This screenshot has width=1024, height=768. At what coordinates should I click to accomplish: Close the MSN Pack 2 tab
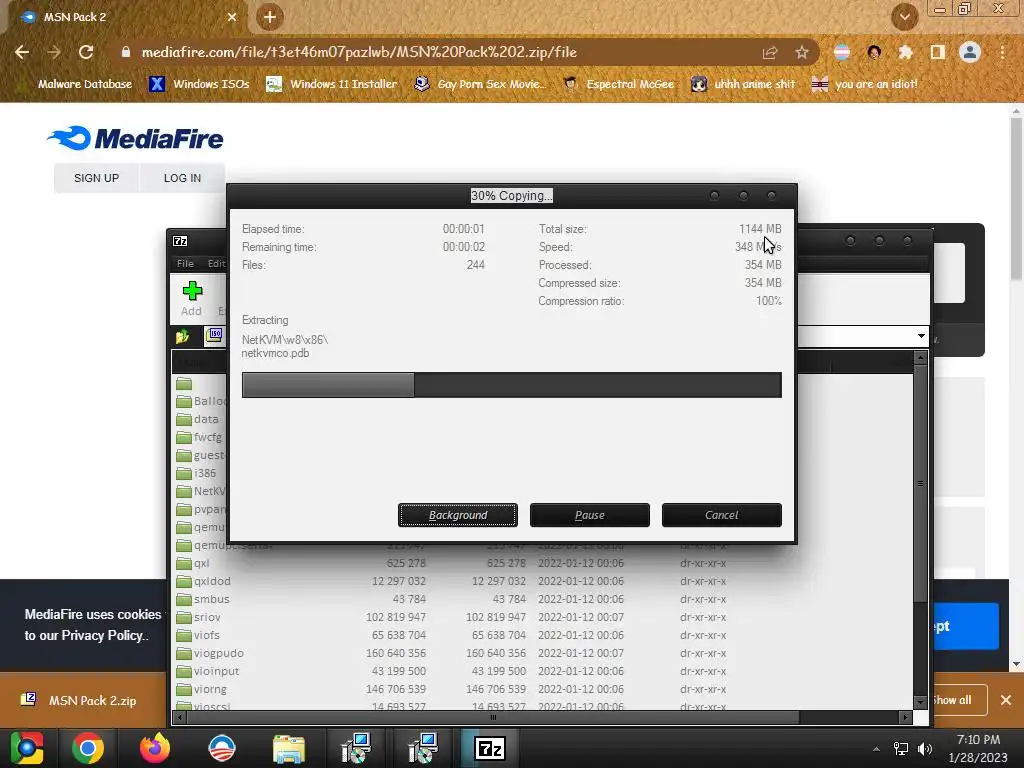point(232,17)
